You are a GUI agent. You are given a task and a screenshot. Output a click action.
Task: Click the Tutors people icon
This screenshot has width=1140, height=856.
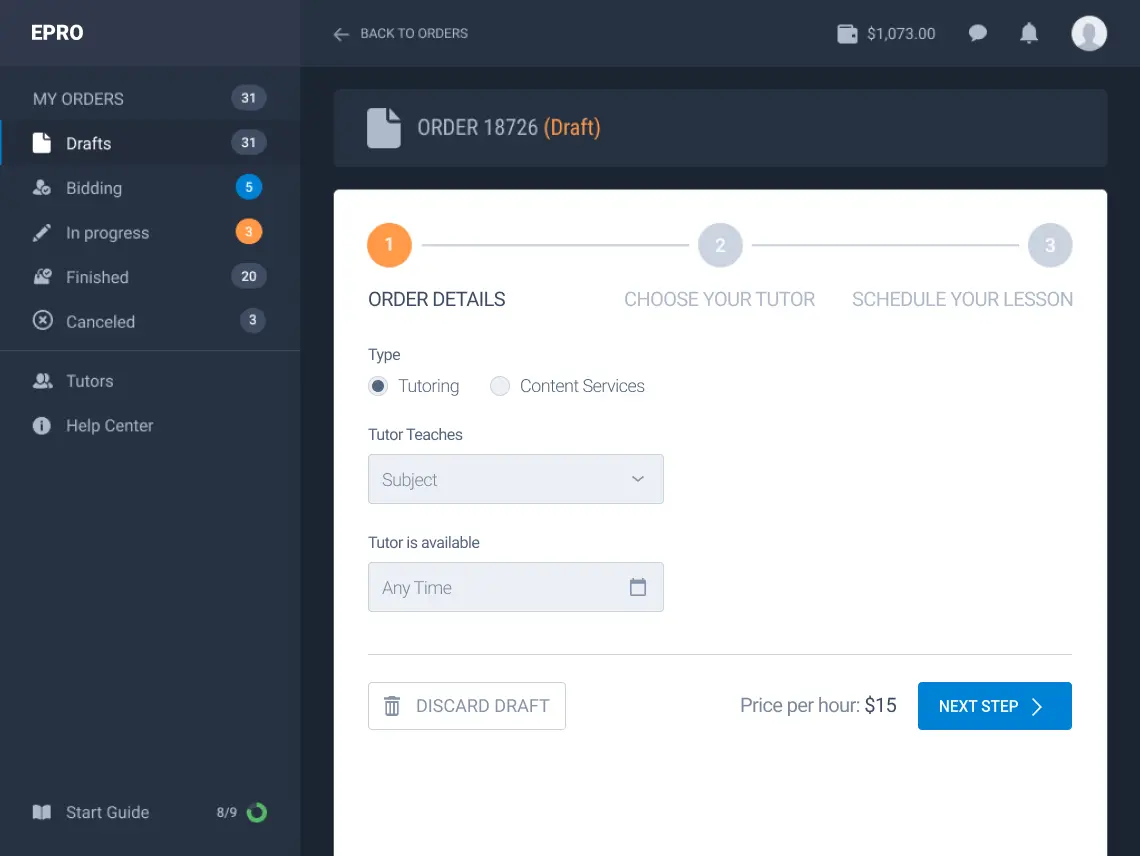pos(42,381)
